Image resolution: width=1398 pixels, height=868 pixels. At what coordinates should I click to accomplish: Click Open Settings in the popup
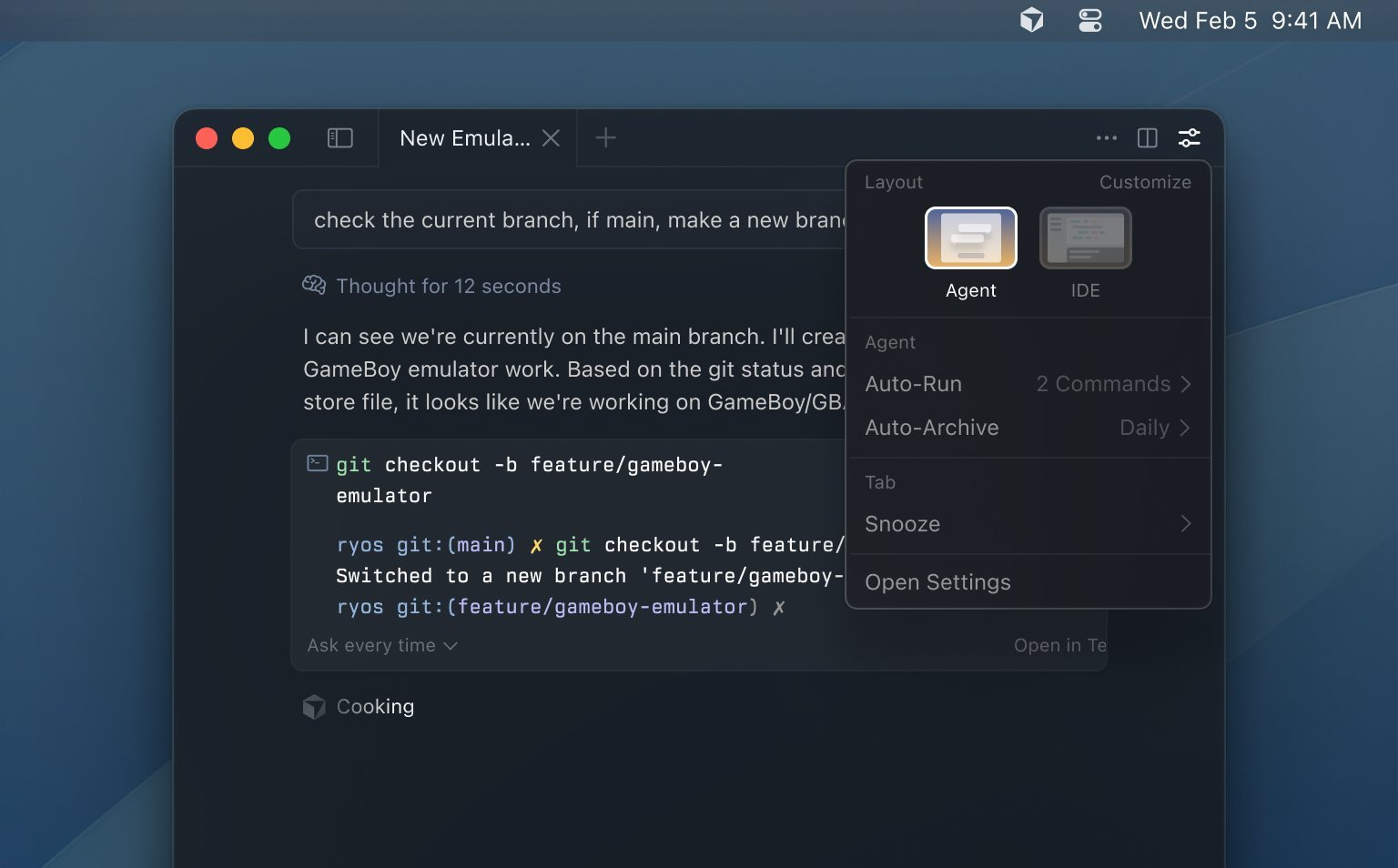937,582
